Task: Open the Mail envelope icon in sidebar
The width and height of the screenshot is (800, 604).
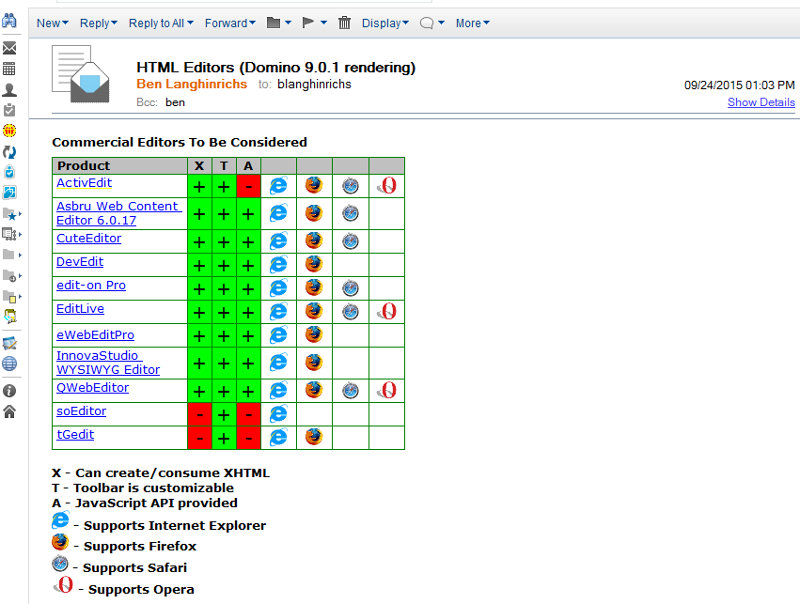Action: (10, 48)
